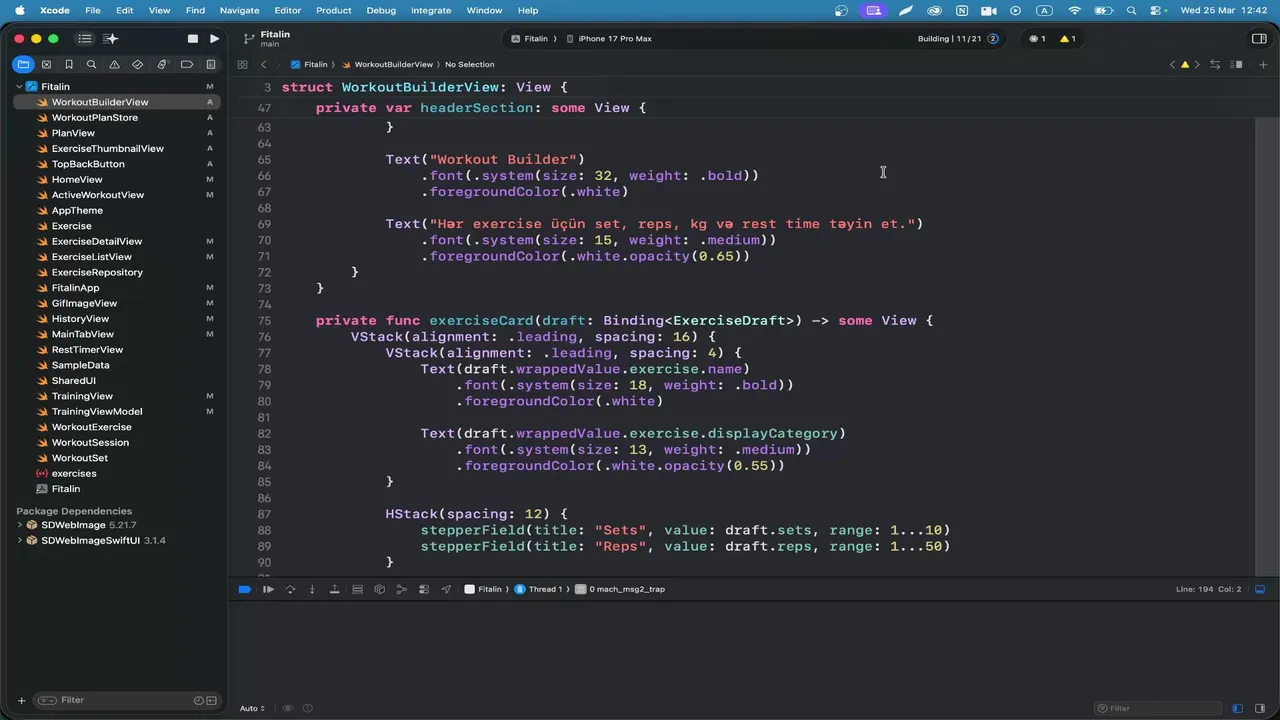Step out in debug bar
Viewport: 1280px width, 720px height.
point(334,589)
